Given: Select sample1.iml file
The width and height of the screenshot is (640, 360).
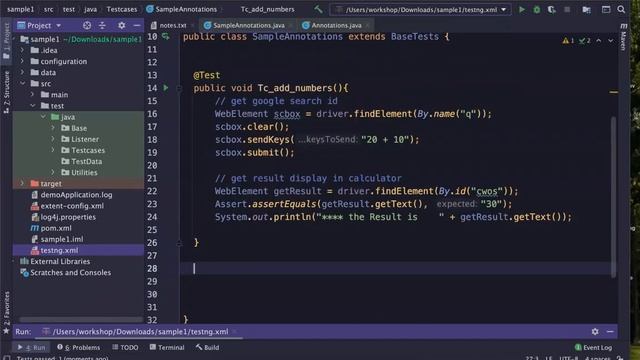Looking at the screenshot, I should (62, 239).
